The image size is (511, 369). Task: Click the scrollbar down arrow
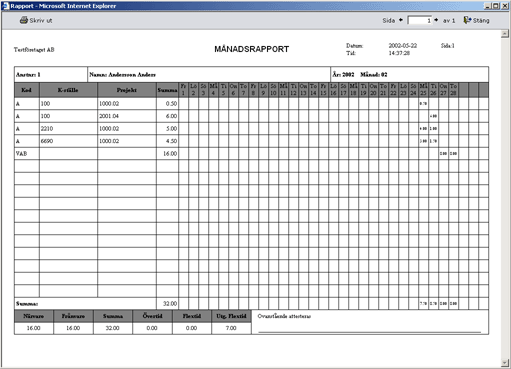pos(505,363)
